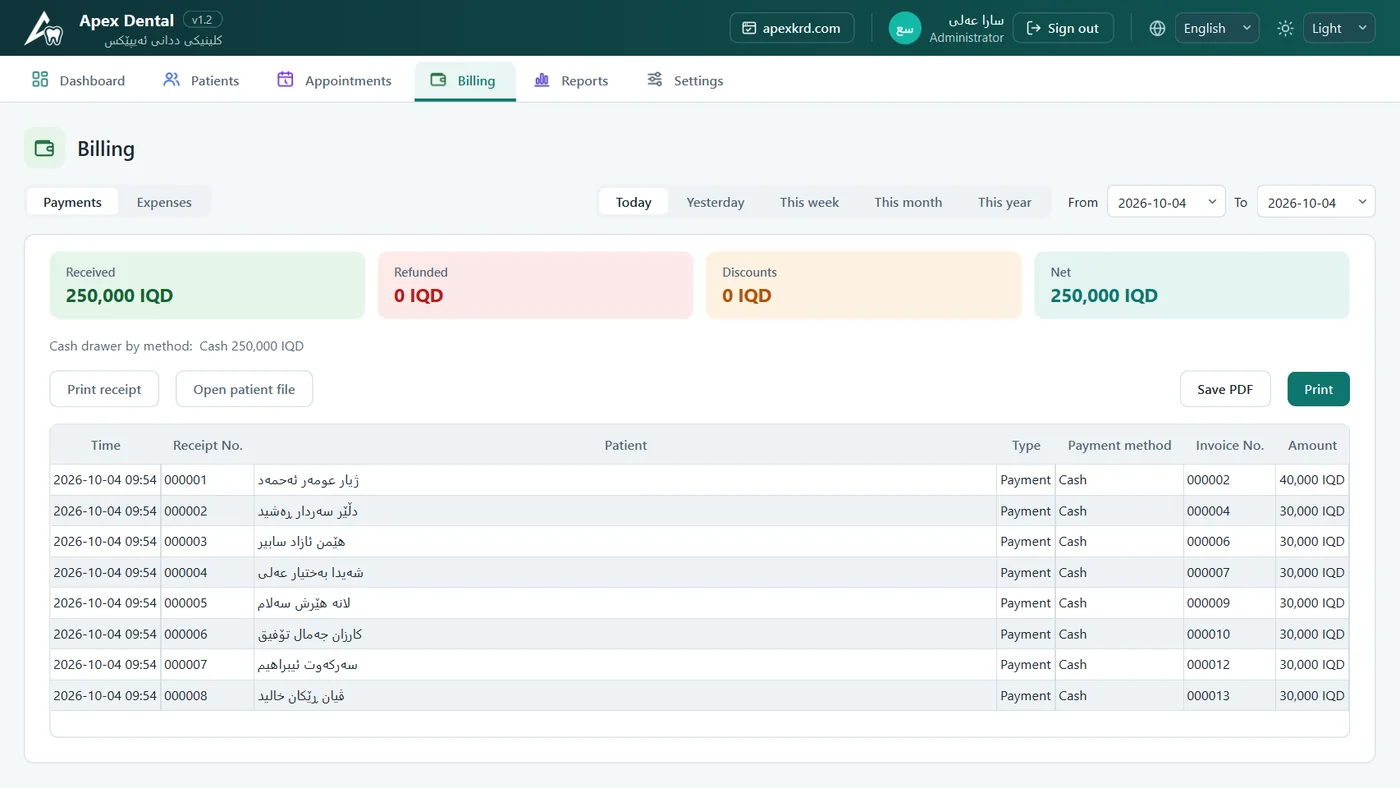Click invoice number 000013
Viewport: 1400px width, 788px height.
1230,696
